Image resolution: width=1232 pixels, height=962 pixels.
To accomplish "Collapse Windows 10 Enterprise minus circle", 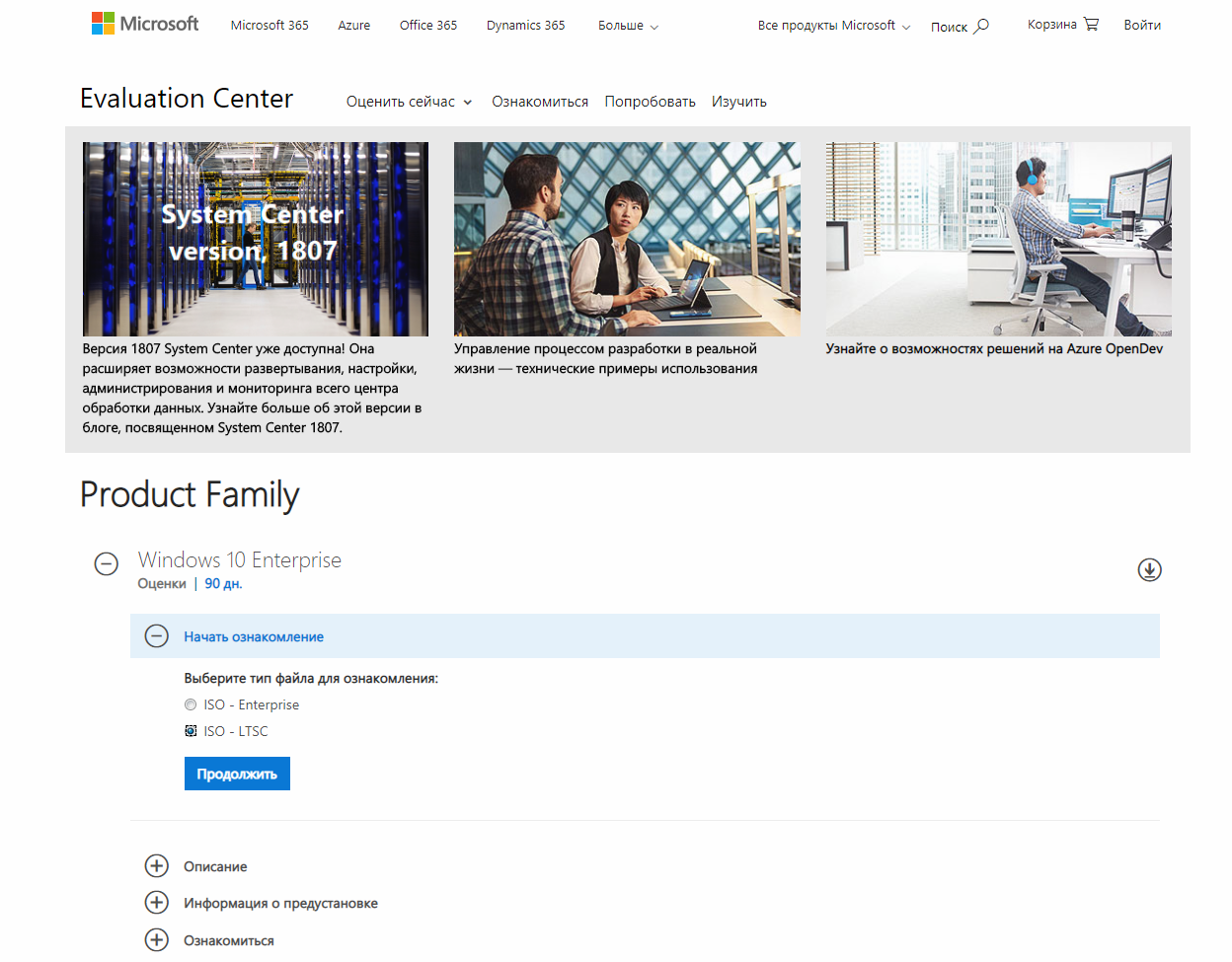I will [x=106, y=563].
